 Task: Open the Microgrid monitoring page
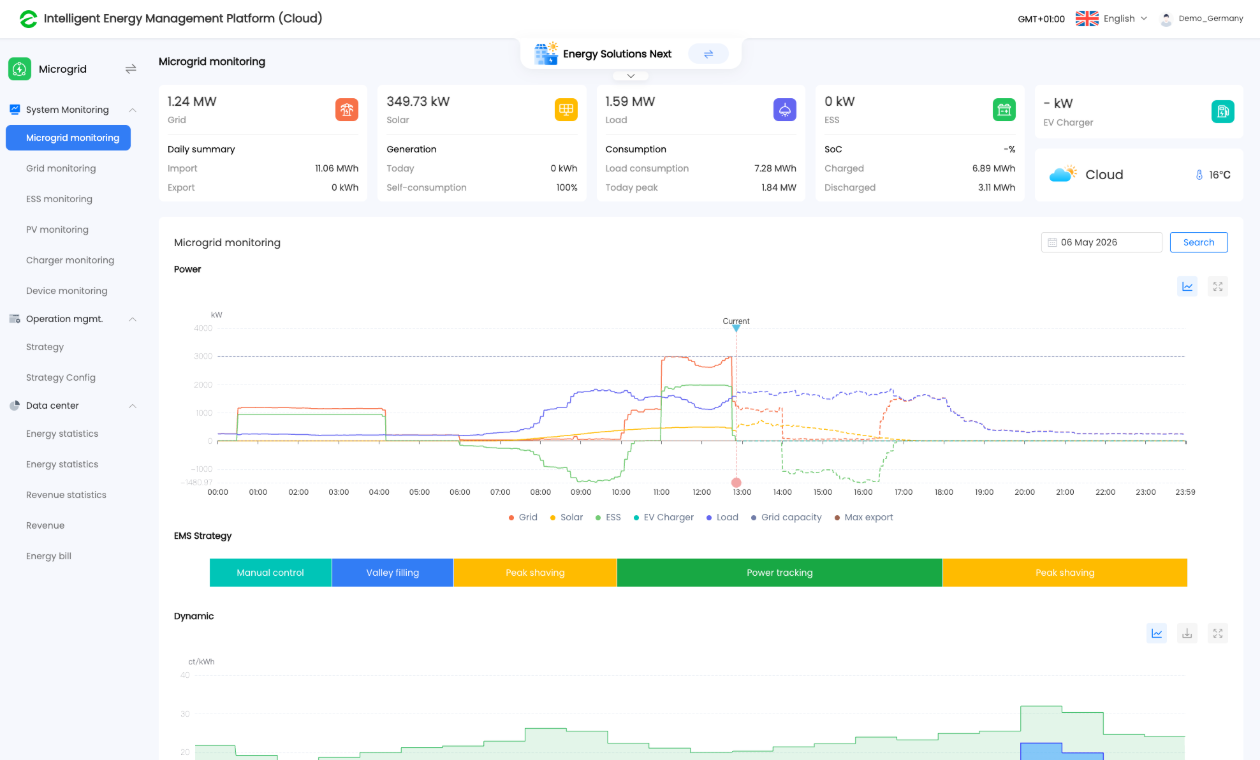(x=68, y=138)
